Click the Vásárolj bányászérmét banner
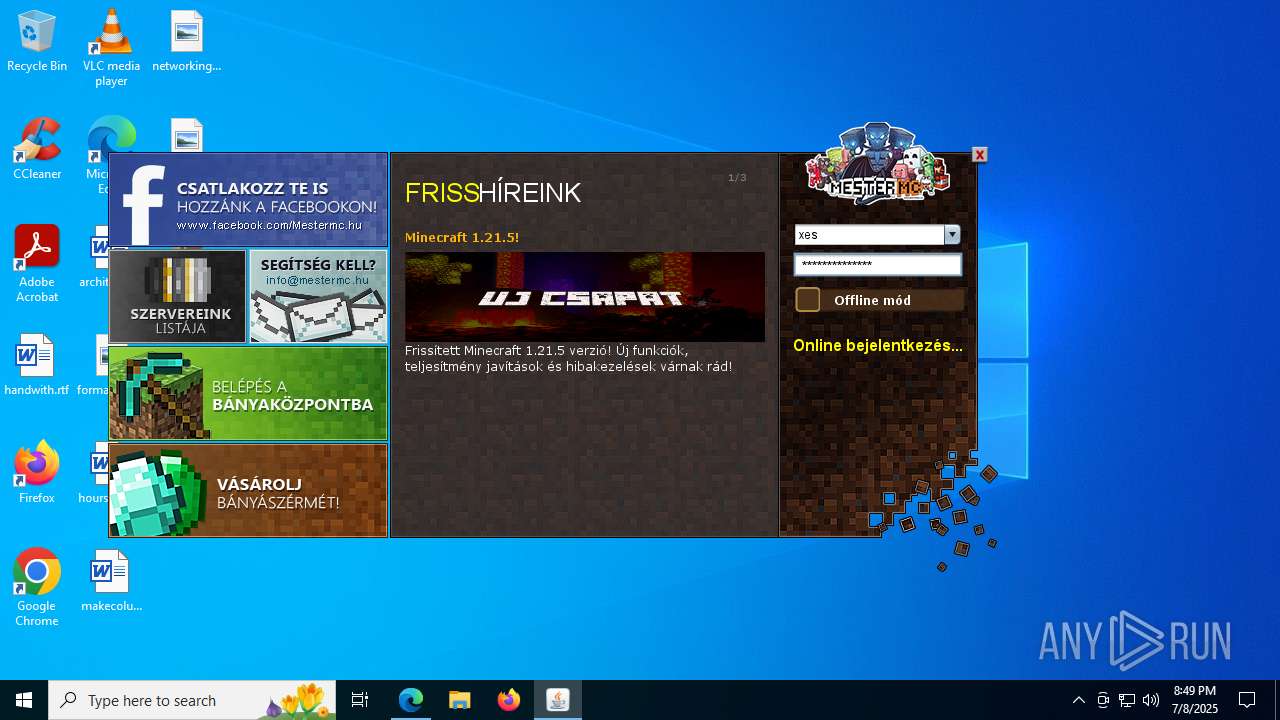Viewport: 1280px width, 720px height. [x=248, y=490]
